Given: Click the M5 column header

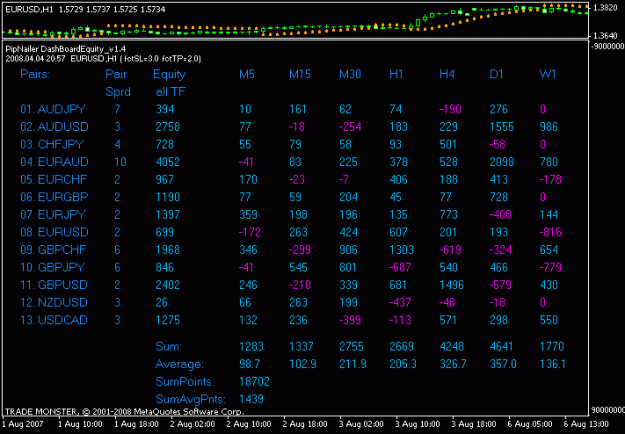Looking at the screenshot, I should tap(247, 74).
